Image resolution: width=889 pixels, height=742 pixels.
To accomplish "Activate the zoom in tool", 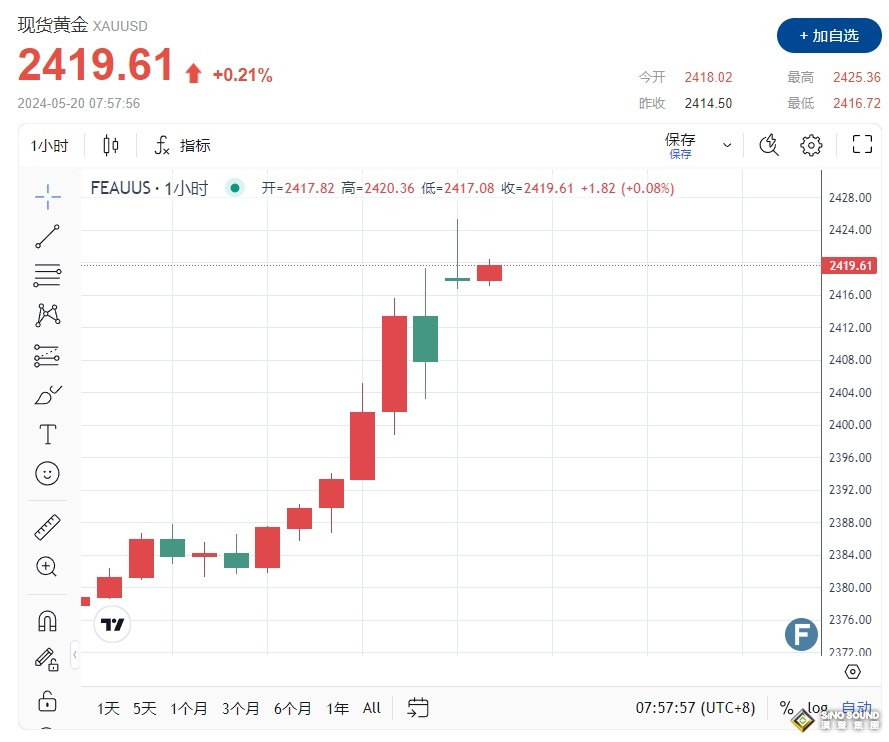I will pyautogui.click(x=47, y=566).
